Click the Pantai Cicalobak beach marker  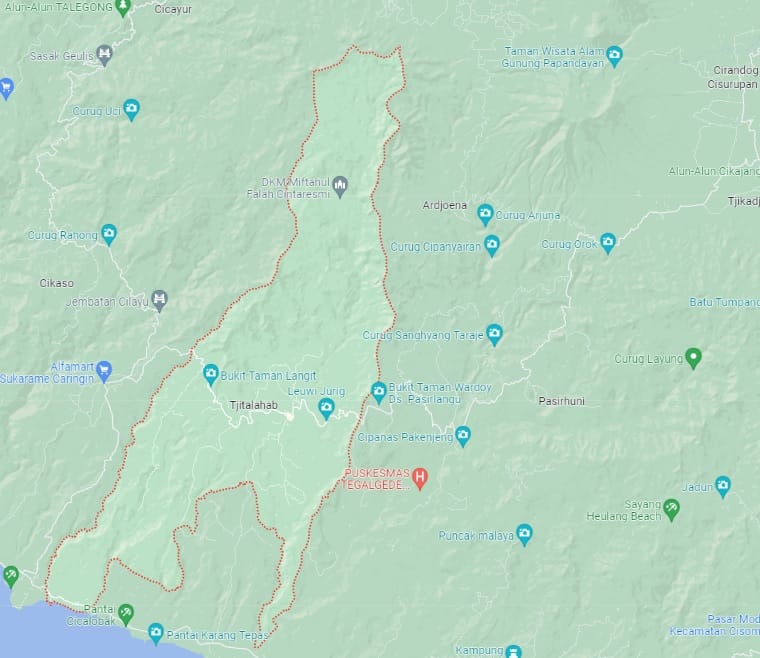pos(126,615)
